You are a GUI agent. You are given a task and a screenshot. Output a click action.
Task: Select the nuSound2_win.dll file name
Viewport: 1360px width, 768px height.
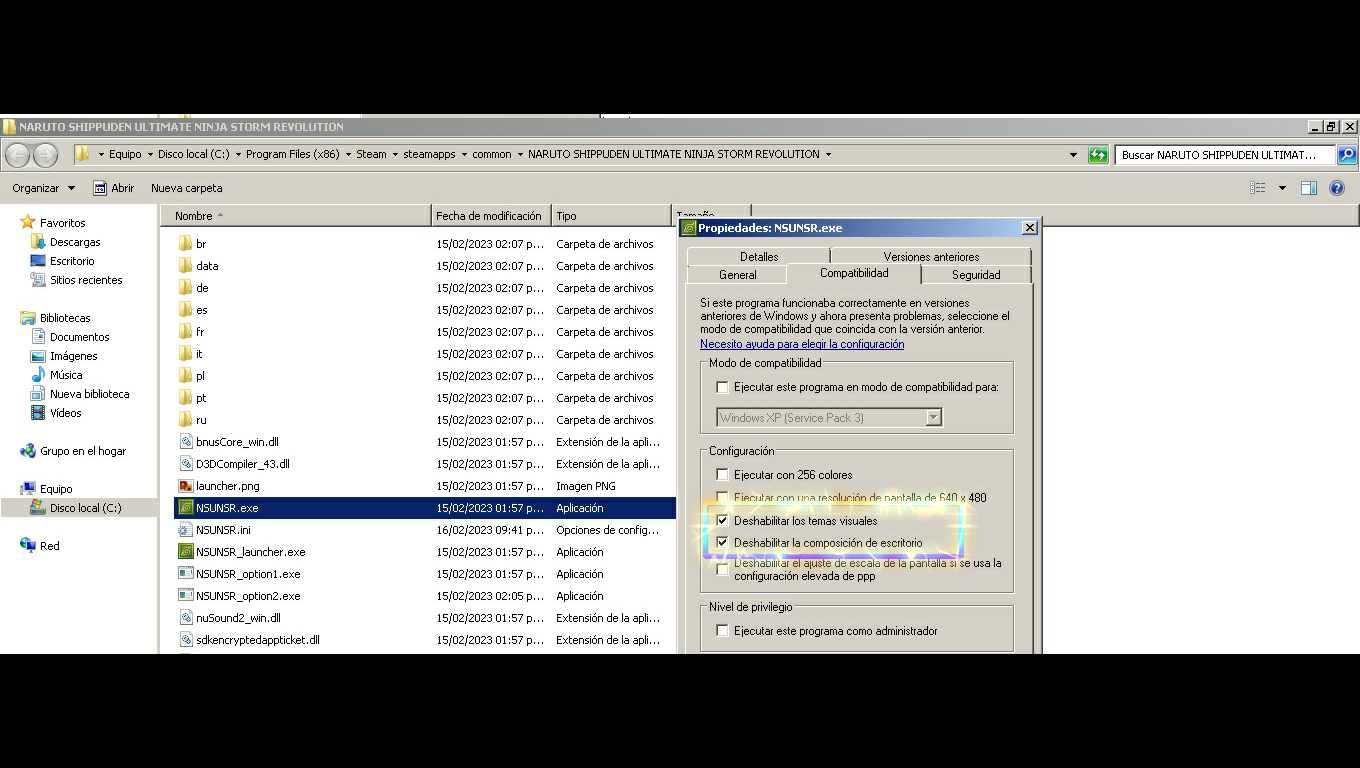click(238, 618)
